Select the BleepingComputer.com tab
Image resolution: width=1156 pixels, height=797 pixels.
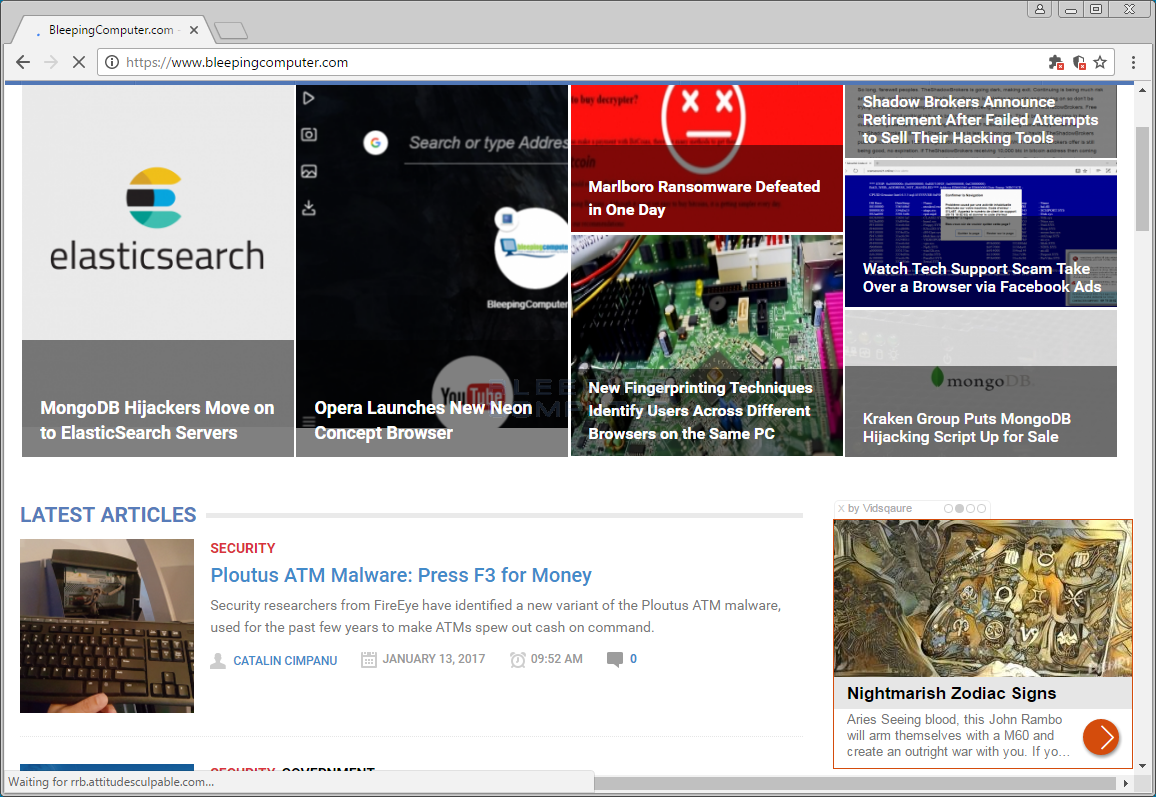coord(110,30)
